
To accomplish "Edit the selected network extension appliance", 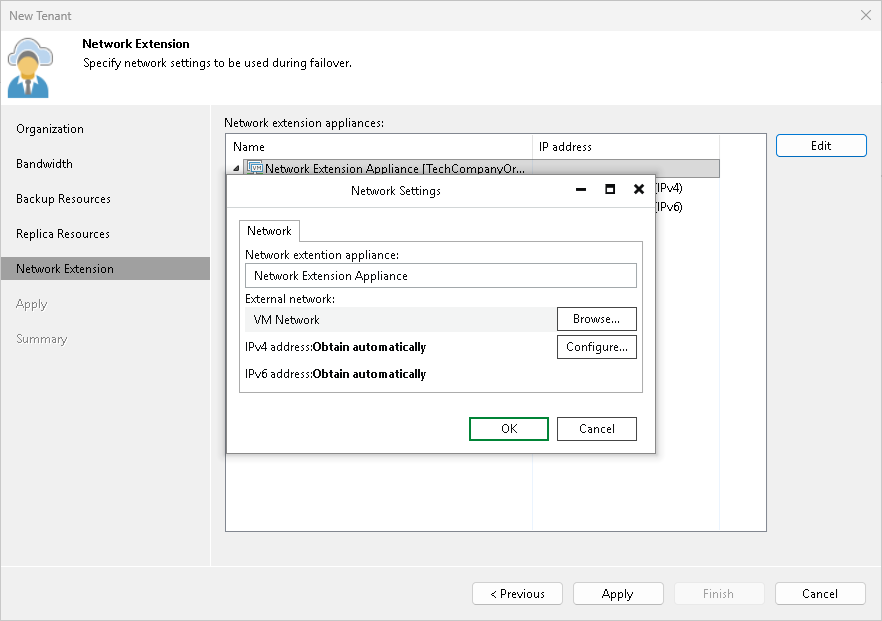I will [x=820, y=145].
